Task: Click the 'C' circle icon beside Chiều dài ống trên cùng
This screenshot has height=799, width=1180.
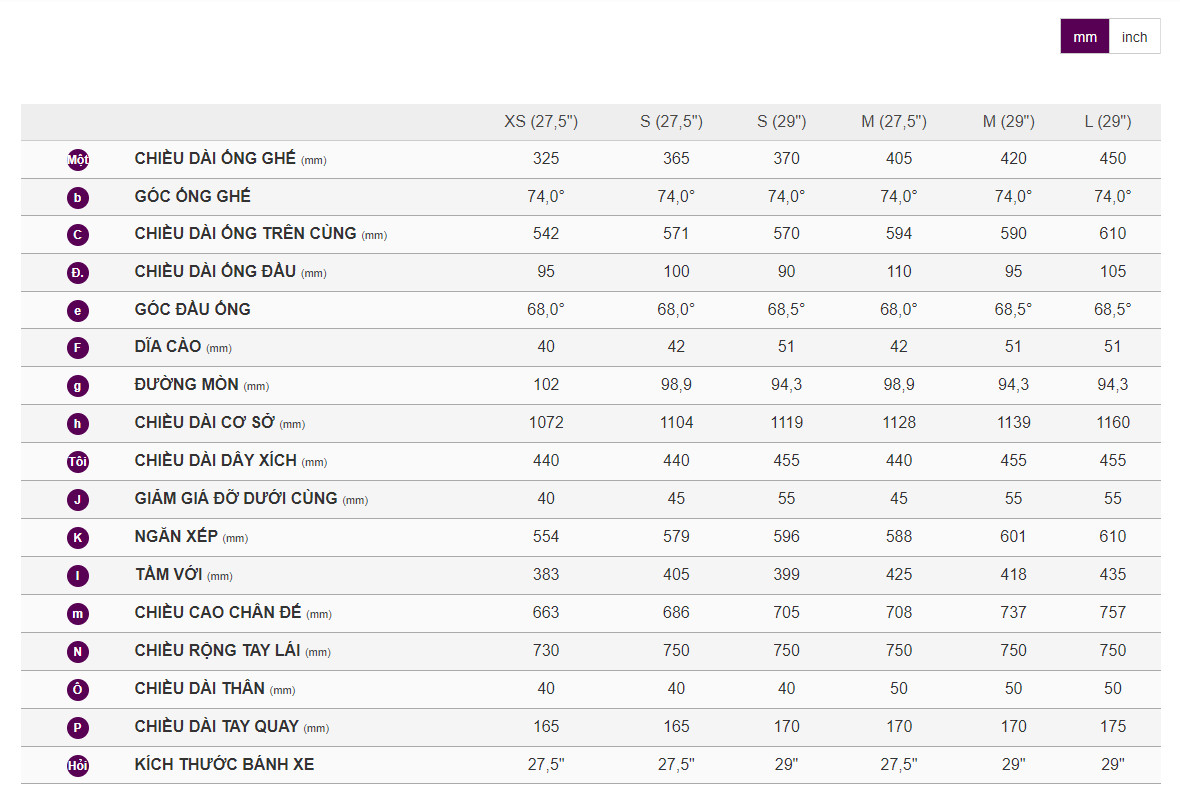Action: pos(78,235)
